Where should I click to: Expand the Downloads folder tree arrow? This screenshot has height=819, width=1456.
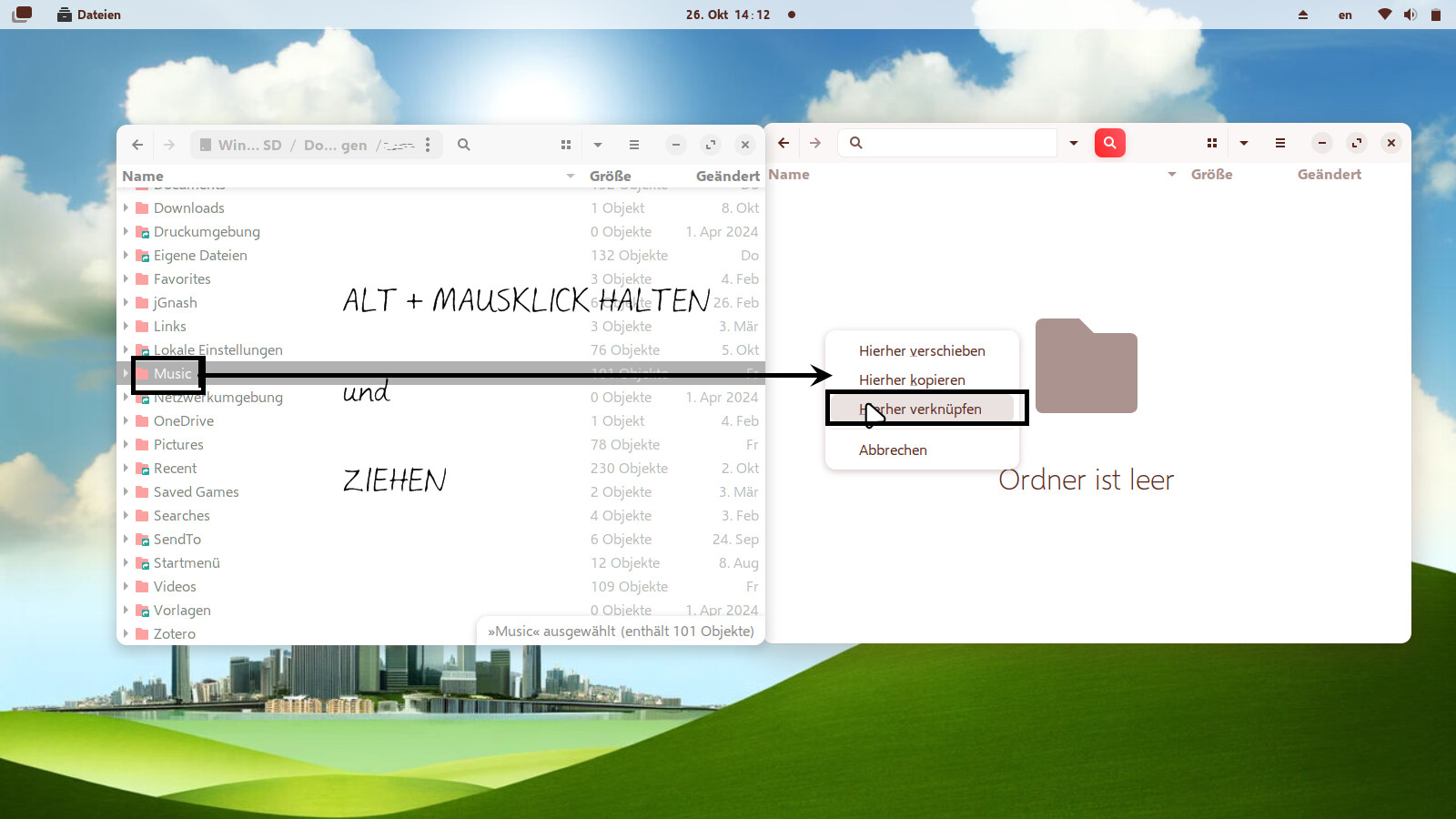tap(126, 208)
